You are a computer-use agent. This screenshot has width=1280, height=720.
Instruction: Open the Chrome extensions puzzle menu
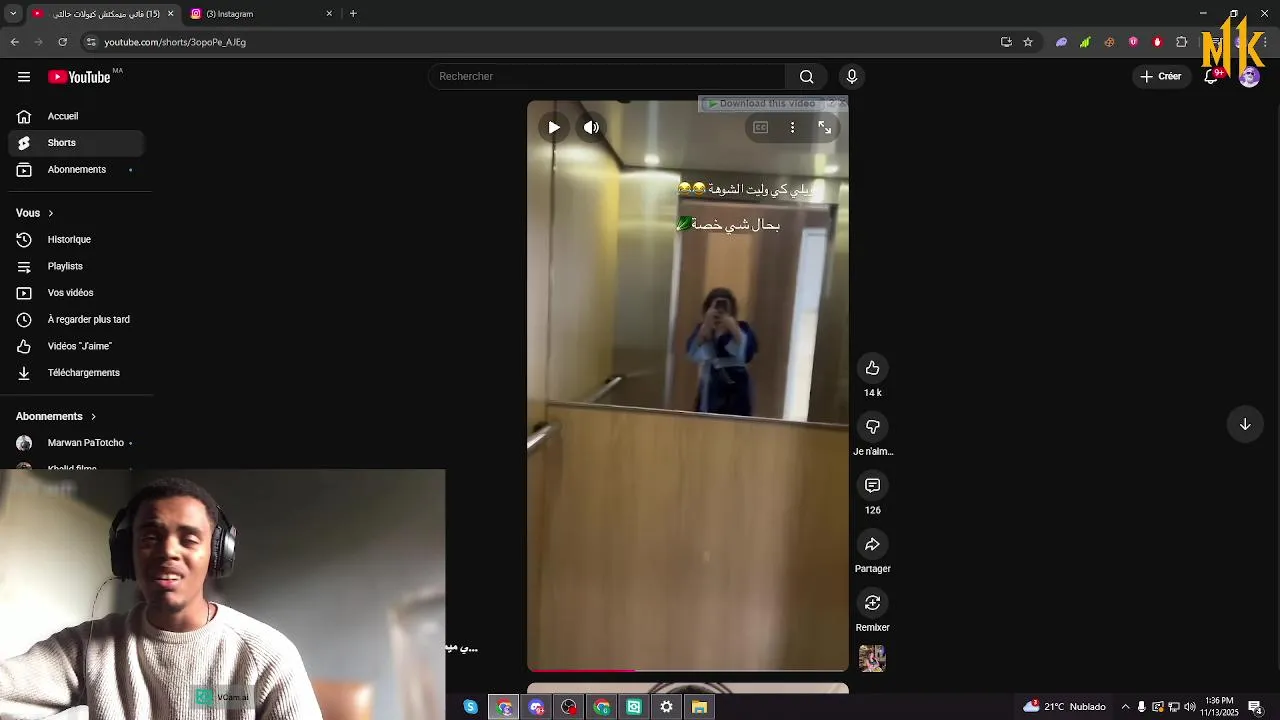pyautogui.click(x=1181, y=42)
